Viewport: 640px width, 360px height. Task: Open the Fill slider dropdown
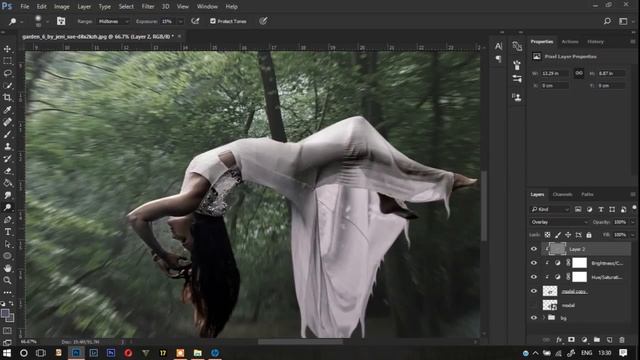(x=633, y=235)
